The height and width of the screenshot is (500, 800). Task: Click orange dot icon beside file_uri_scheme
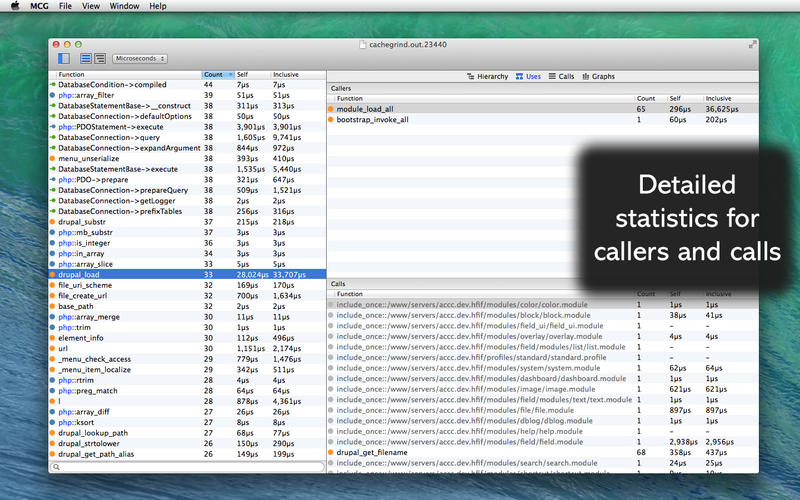52,285
